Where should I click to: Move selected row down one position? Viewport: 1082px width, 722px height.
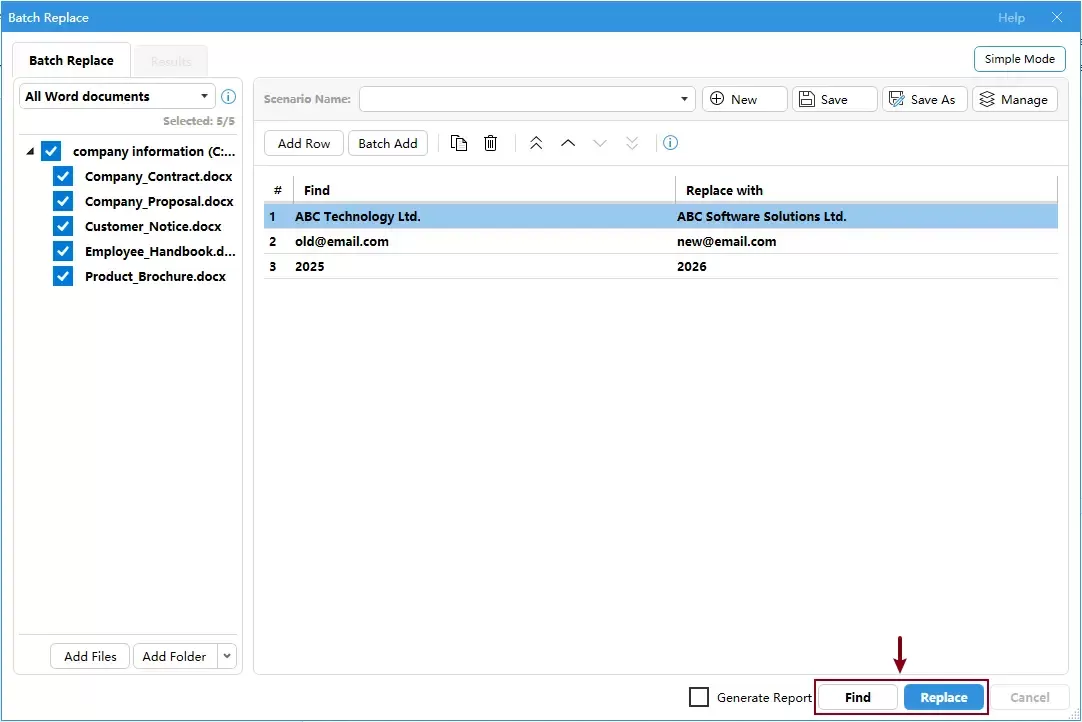coord(600,143)
